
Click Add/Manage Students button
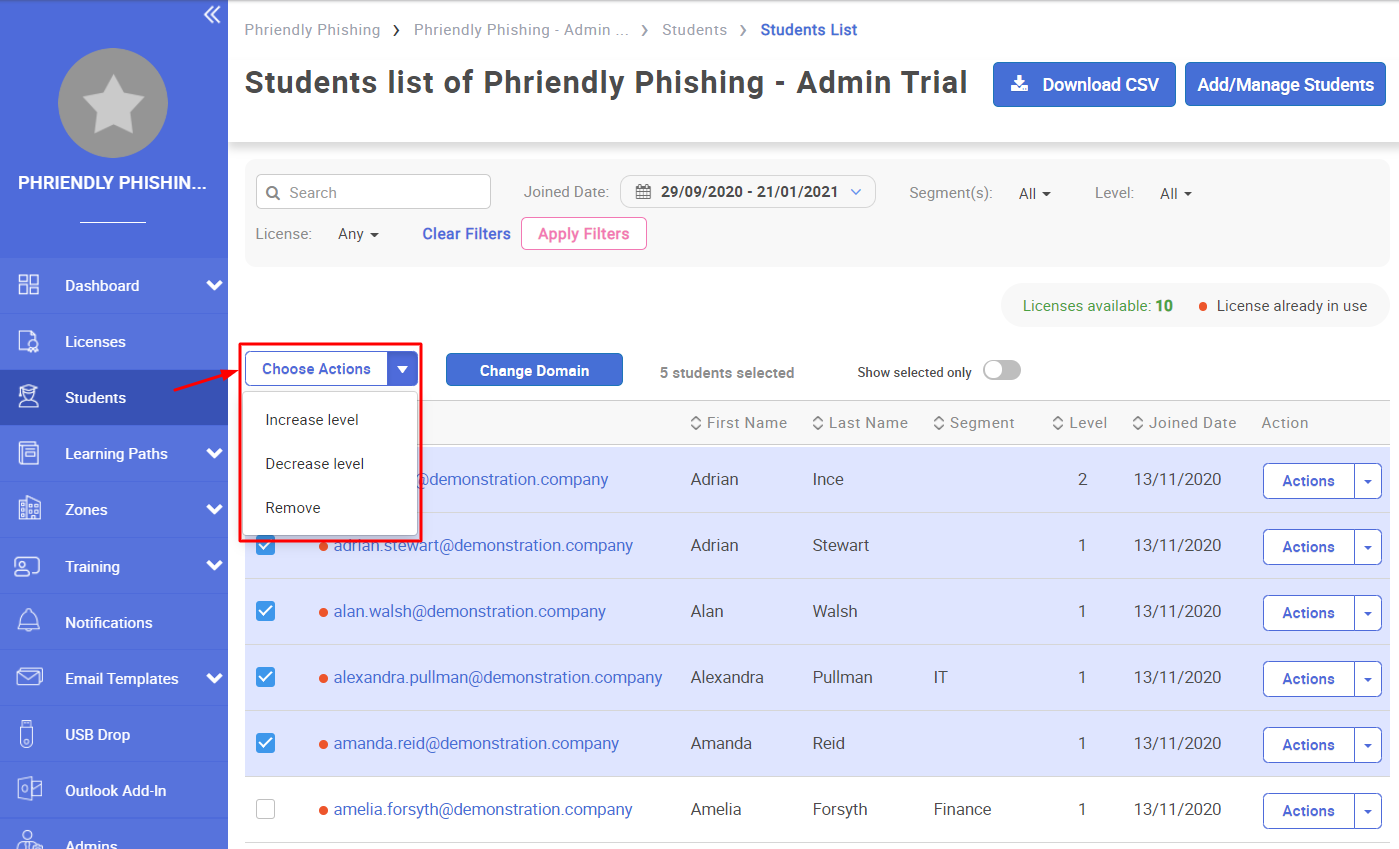click(1285, 84)
